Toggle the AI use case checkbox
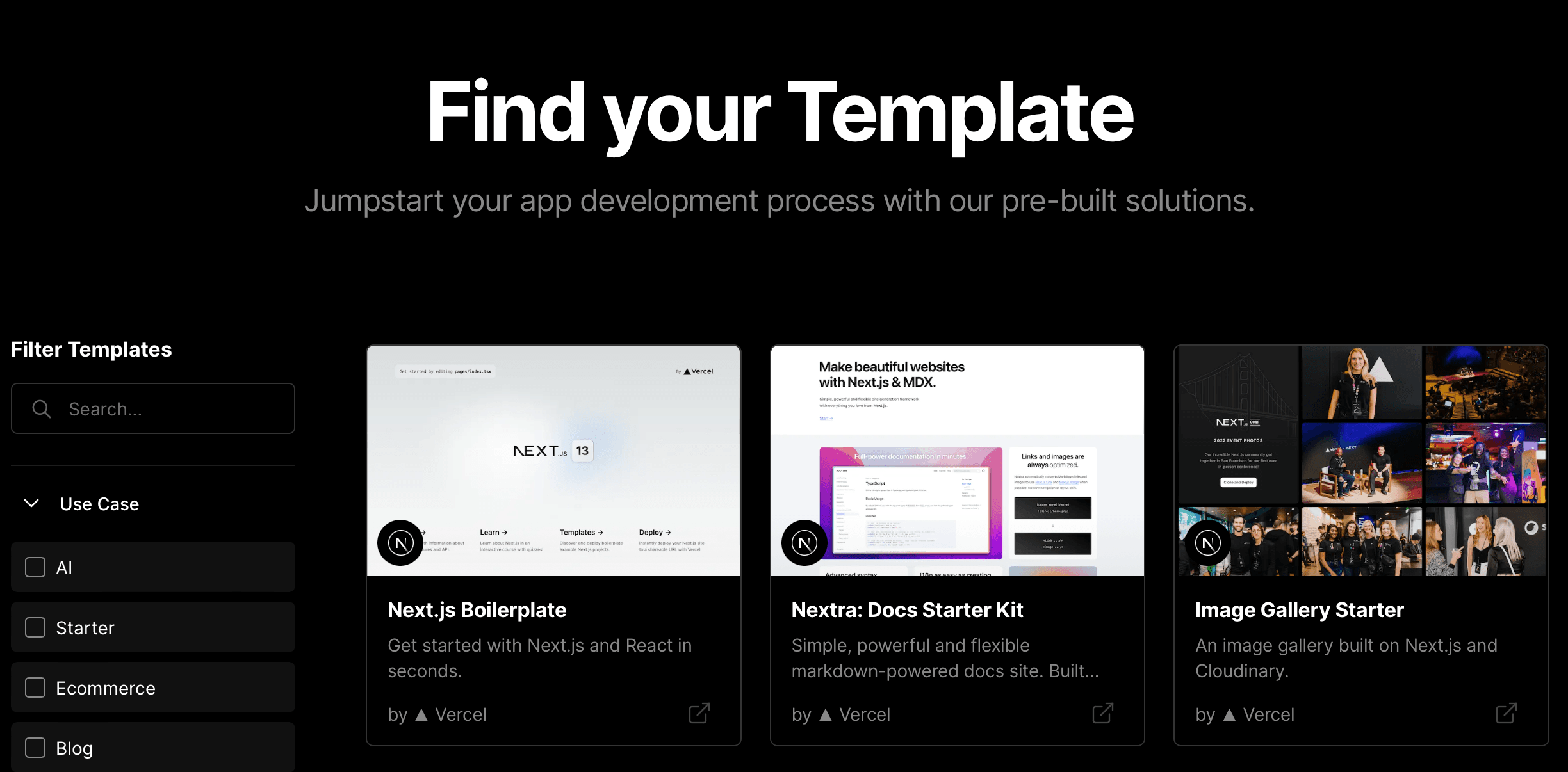The image size is (1568, 772). (x=35, y=567)
